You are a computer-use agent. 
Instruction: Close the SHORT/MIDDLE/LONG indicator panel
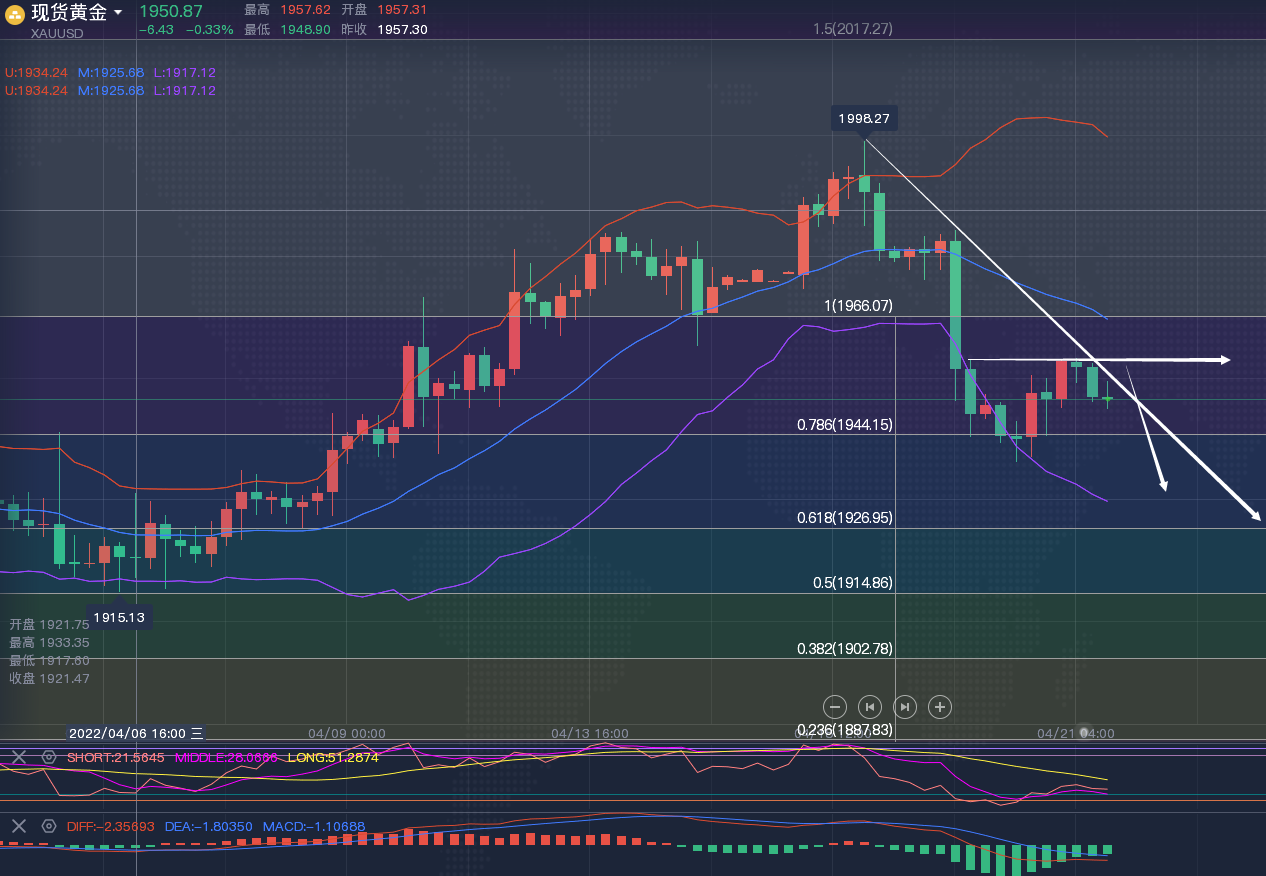click(19, 757)
